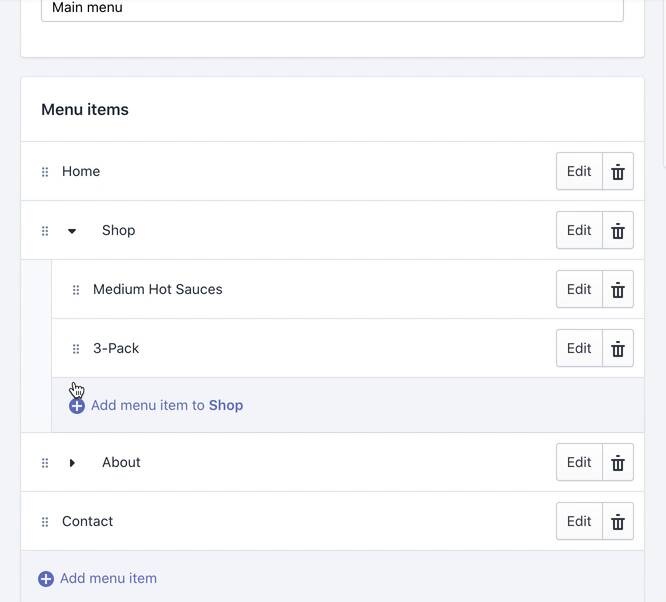Remove Medium Hot Sauces via trash icon
The image size is (666, 602).
click(618, 290)
